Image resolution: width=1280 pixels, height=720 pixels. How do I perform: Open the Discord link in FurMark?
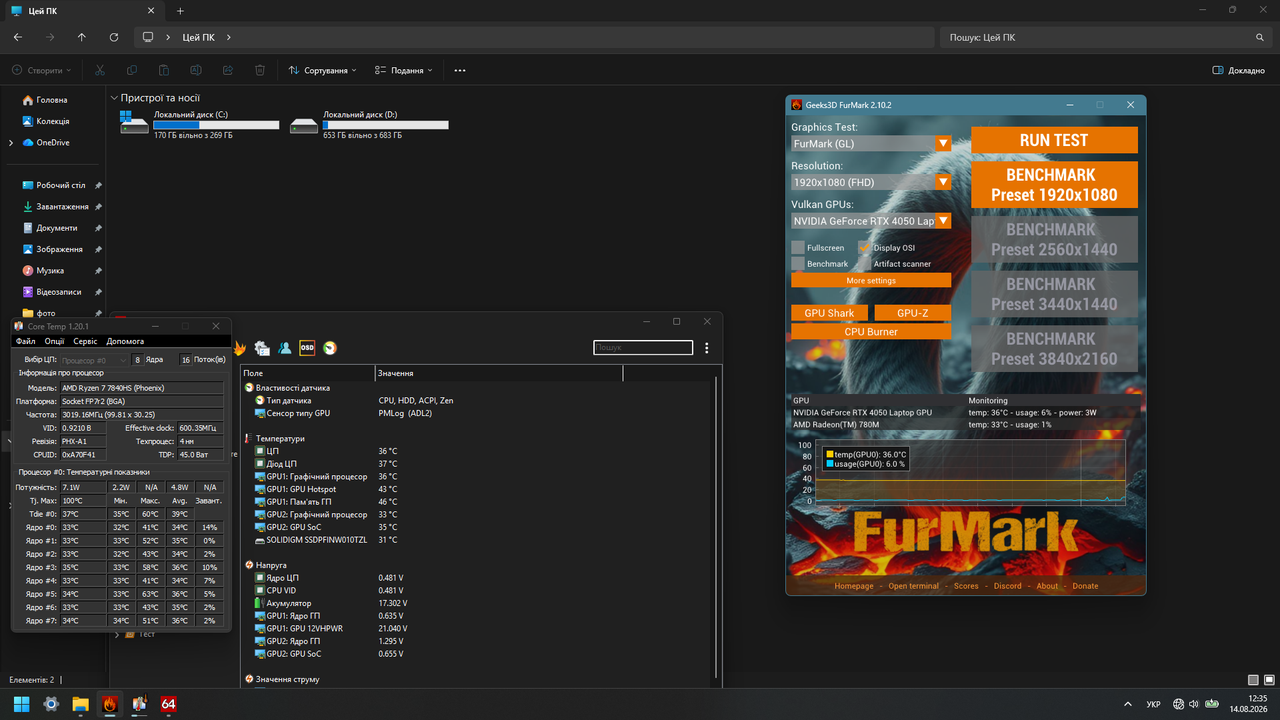pyautogui.click(x=1008, y=586)
